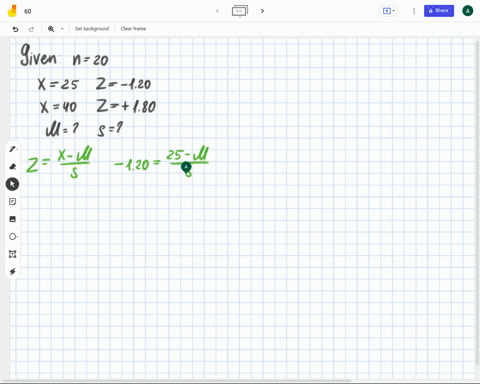
Task: Click the green '-1.20 =' writing
Action: tap(137, 164)
